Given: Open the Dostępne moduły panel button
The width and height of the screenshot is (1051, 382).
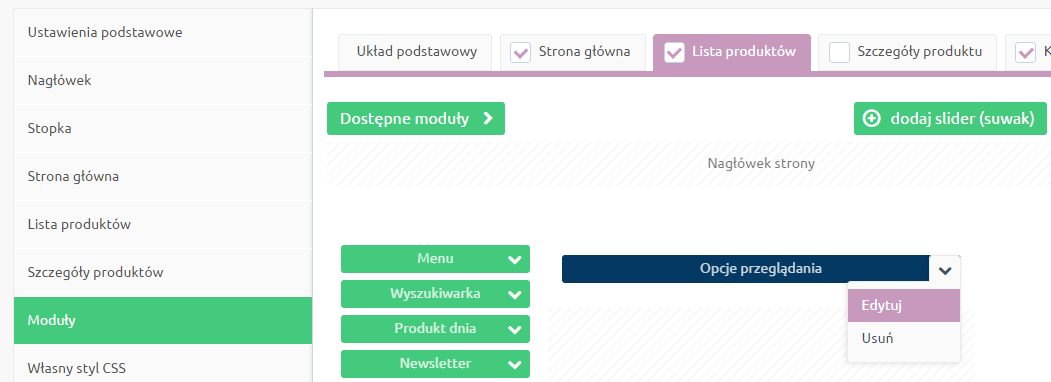Looking at the screenshot, I should (416, 119).
